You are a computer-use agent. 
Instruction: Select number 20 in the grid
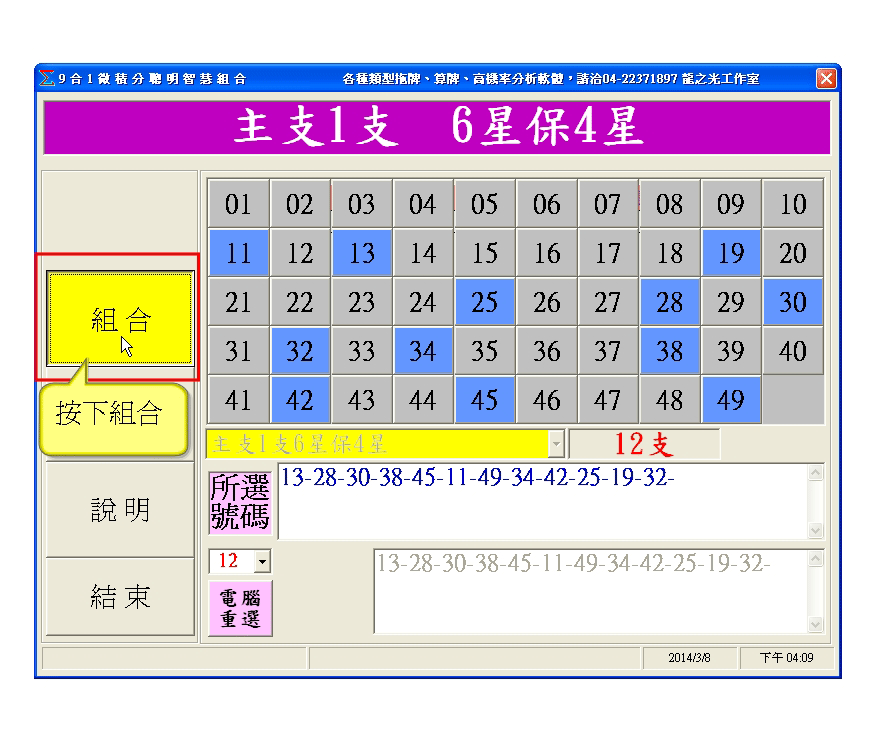pyautogui.click(x=793, y=253)
